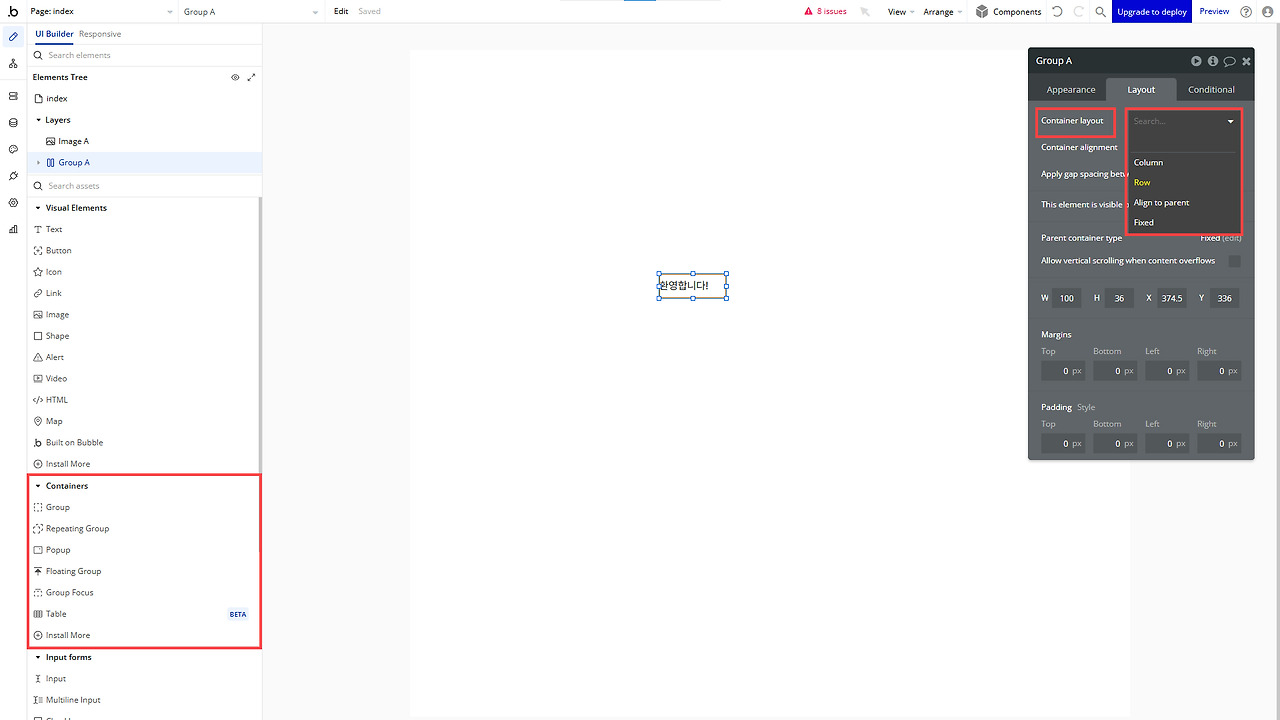Click the width W value field
The height and width of the screenshot is (720, 1280).
[x=1066, y=298]
